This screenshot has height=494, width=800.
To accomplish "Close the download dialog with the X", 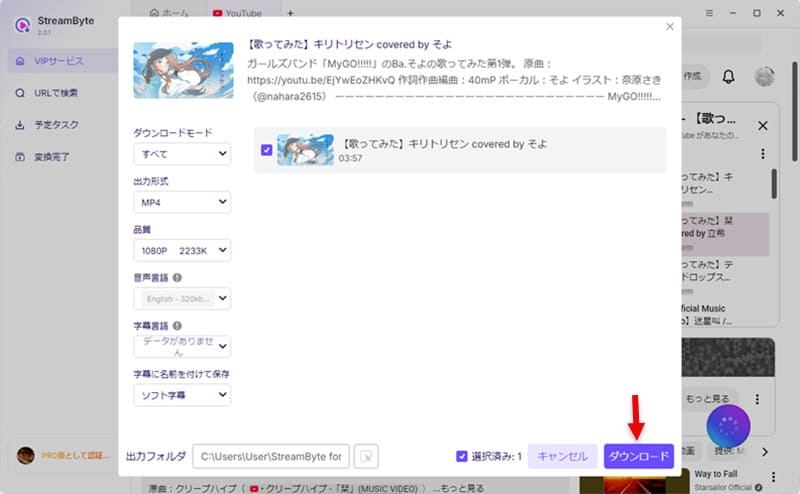I will pyautogui.click(x=670, y=27).
